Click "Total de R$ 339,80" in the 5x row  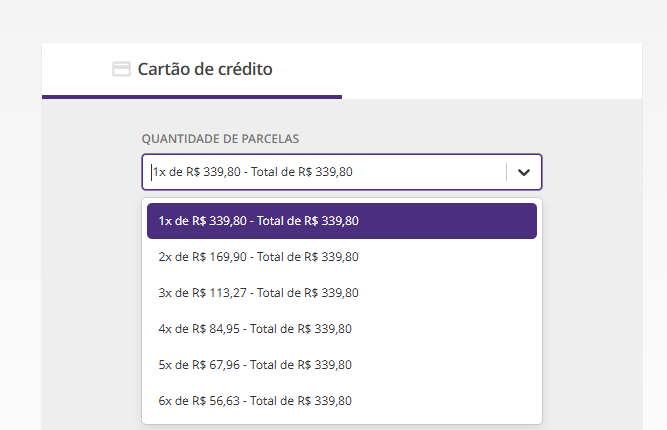pos(301,365)
